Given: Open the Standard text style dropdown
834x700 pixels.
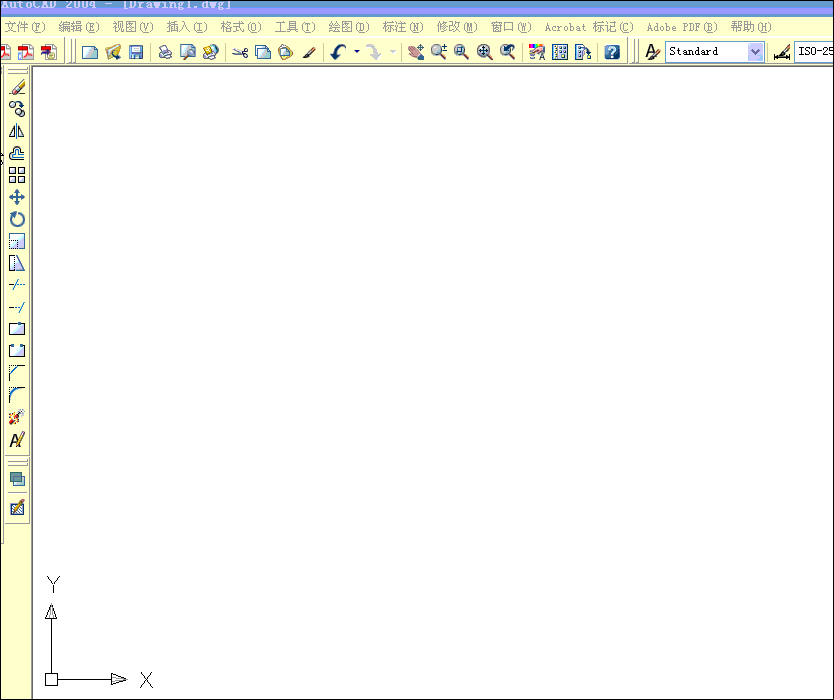Looking at the screenshot, I should (715, 52).
